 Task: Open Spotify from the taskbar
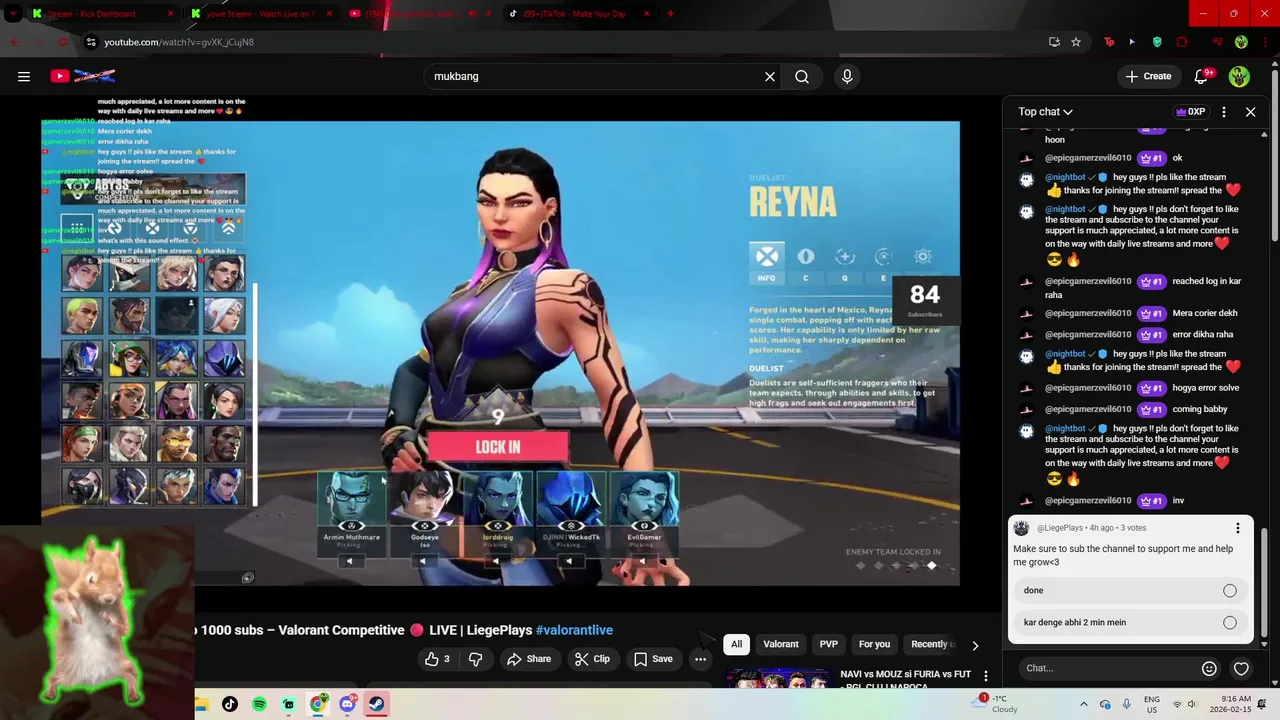point(259,704)
